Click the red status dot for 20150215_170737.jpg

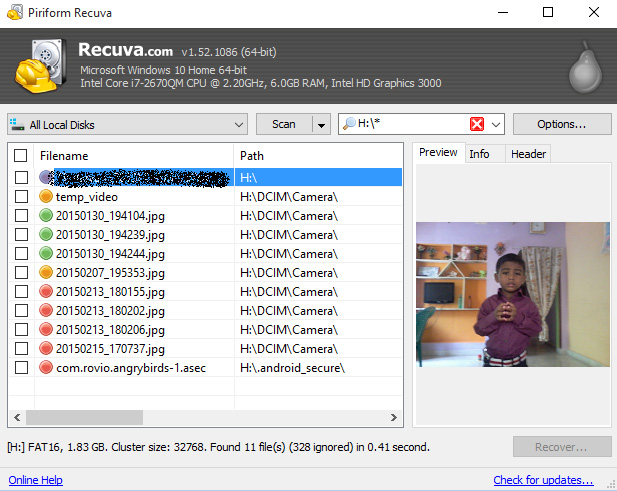[46, 348]
